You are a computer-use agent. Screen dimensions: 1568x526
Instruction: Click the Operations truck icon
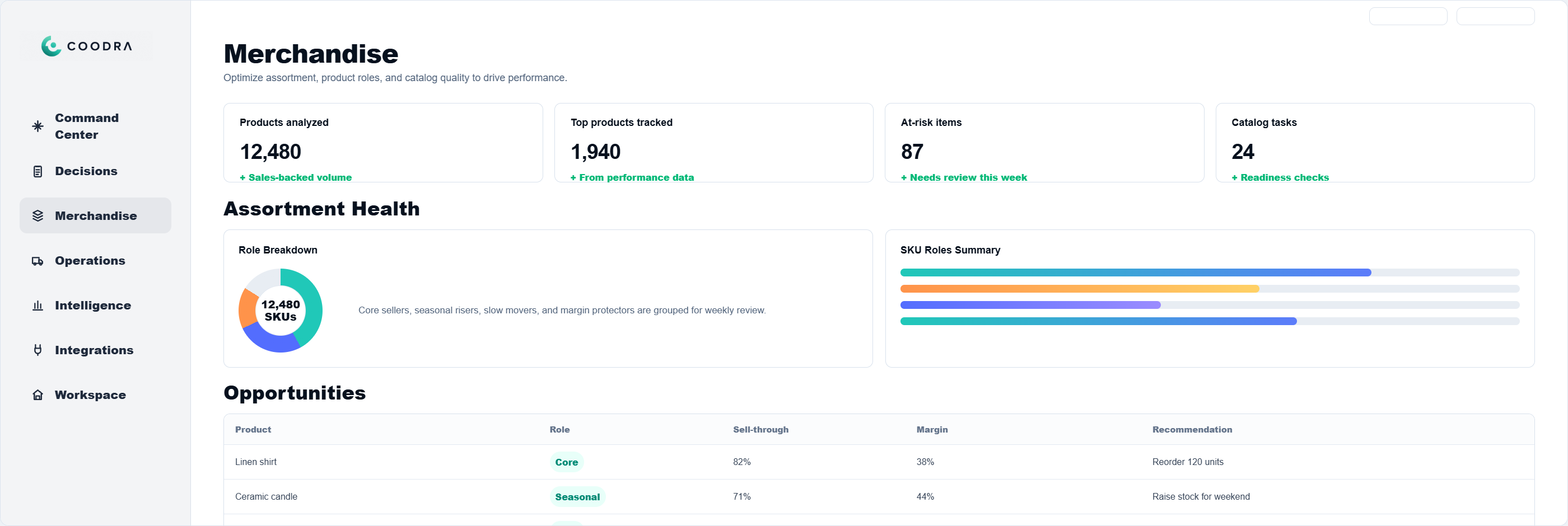pos(38,261)
